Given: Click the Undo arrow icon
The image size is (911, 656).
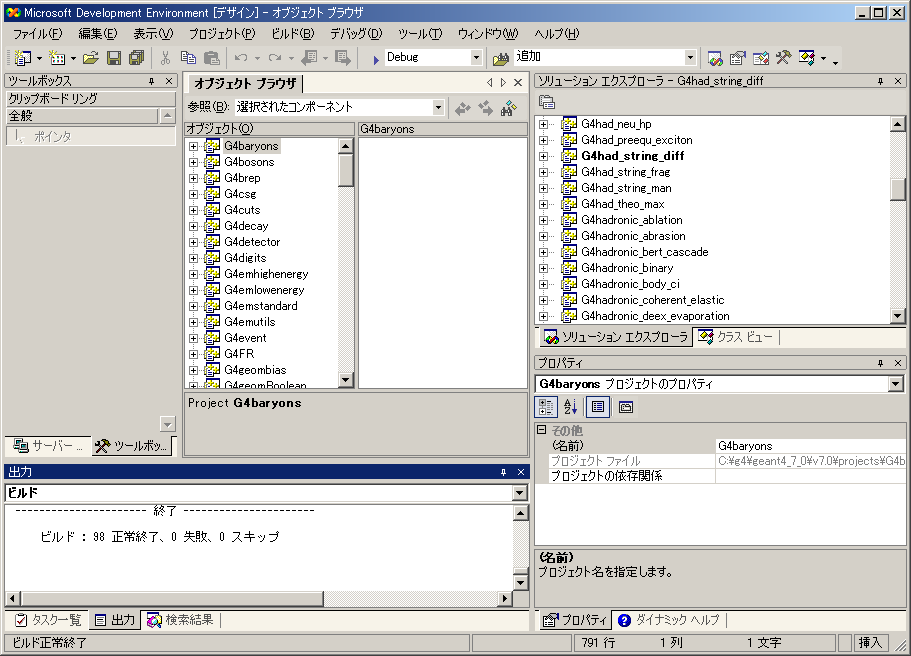Looking at the screenshot, I should point(241,58).
